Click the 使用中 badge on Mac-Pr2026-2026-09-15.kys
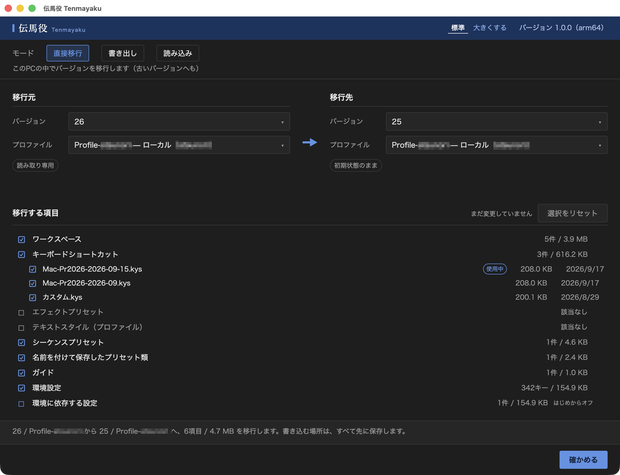 [495, 269]
